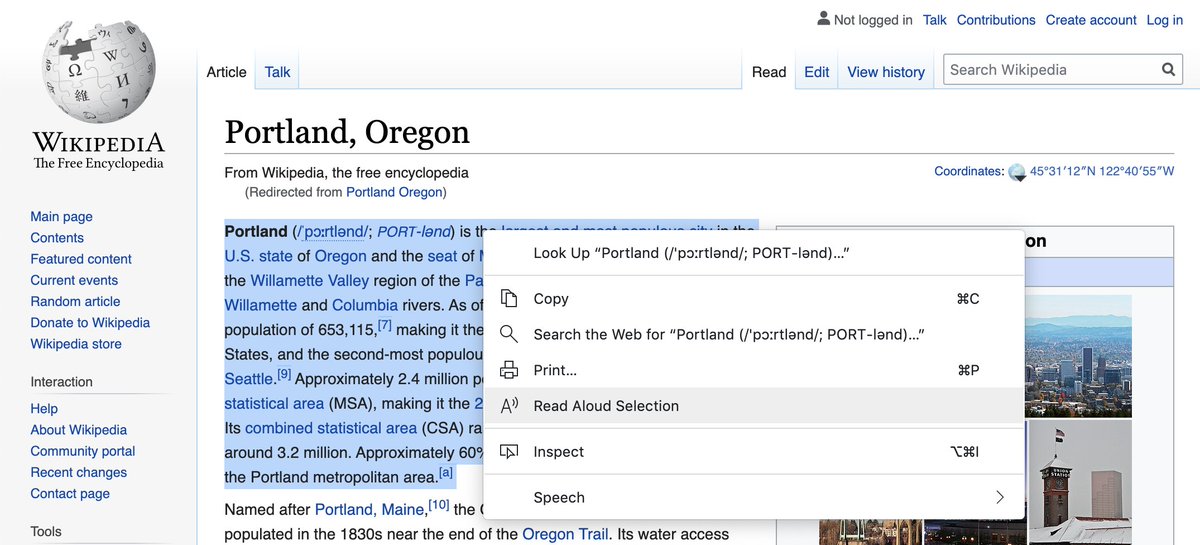Click the statistical area link

coord(274,403)
